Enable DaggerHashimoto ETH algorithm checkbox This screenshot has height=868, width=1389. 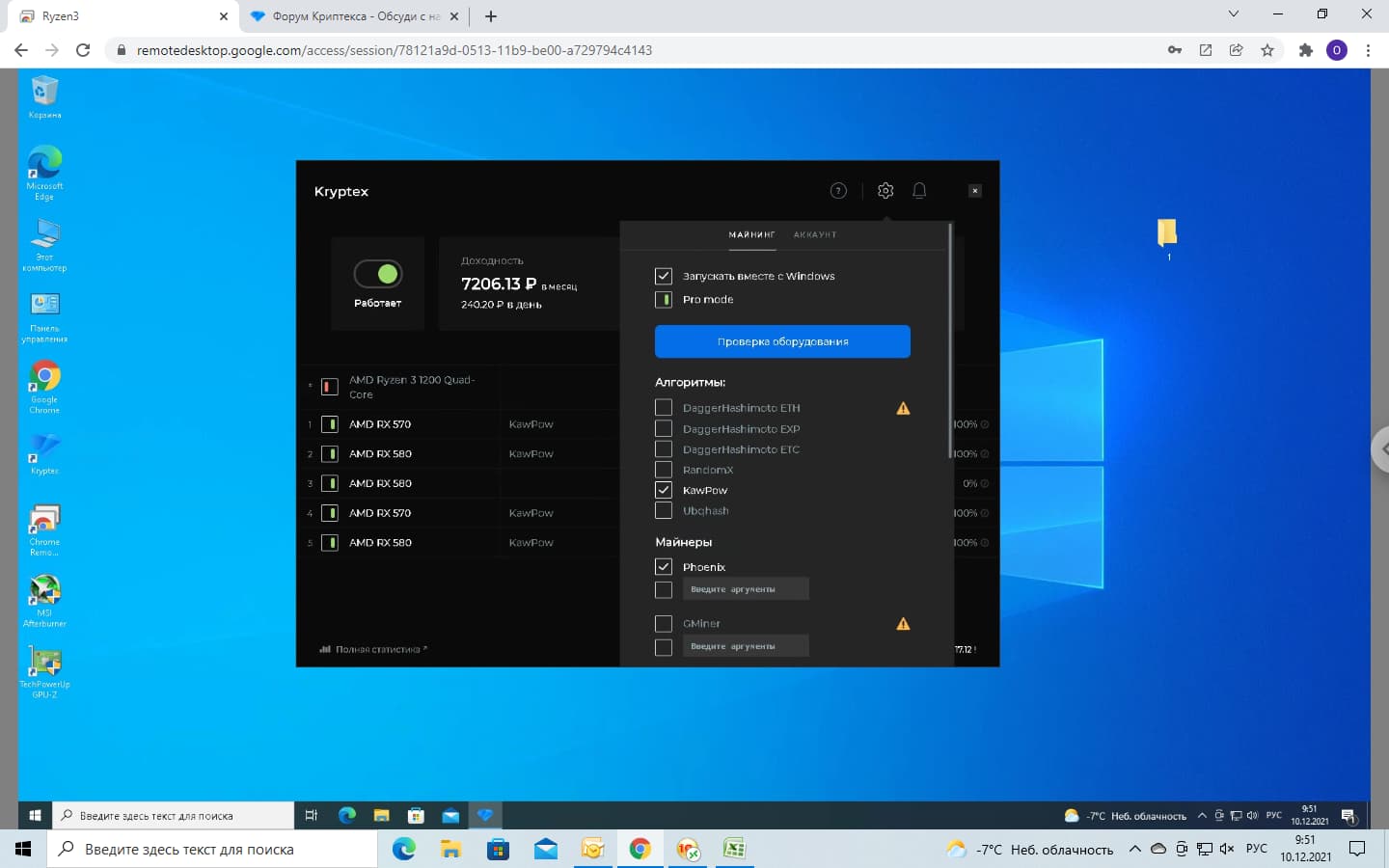pyautogui.click(x=664, y=408)
